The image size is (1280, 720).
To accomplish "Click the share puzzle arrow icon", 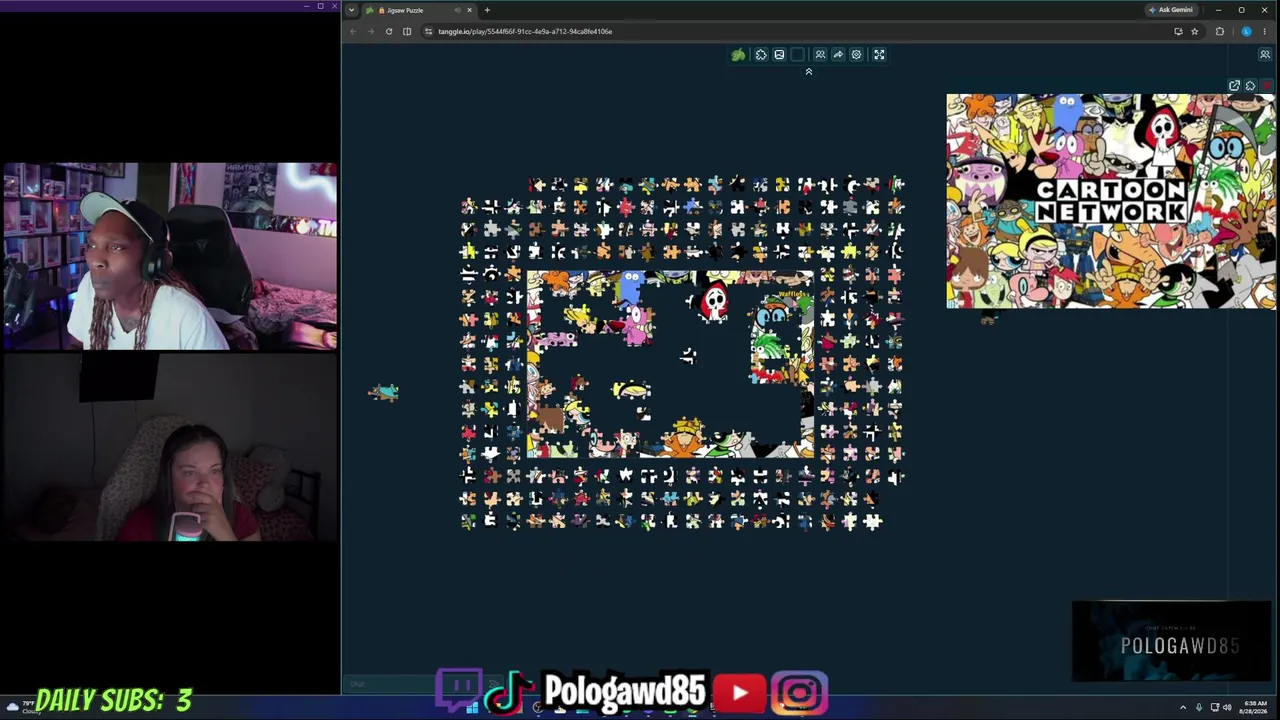I will pos(838,55).
